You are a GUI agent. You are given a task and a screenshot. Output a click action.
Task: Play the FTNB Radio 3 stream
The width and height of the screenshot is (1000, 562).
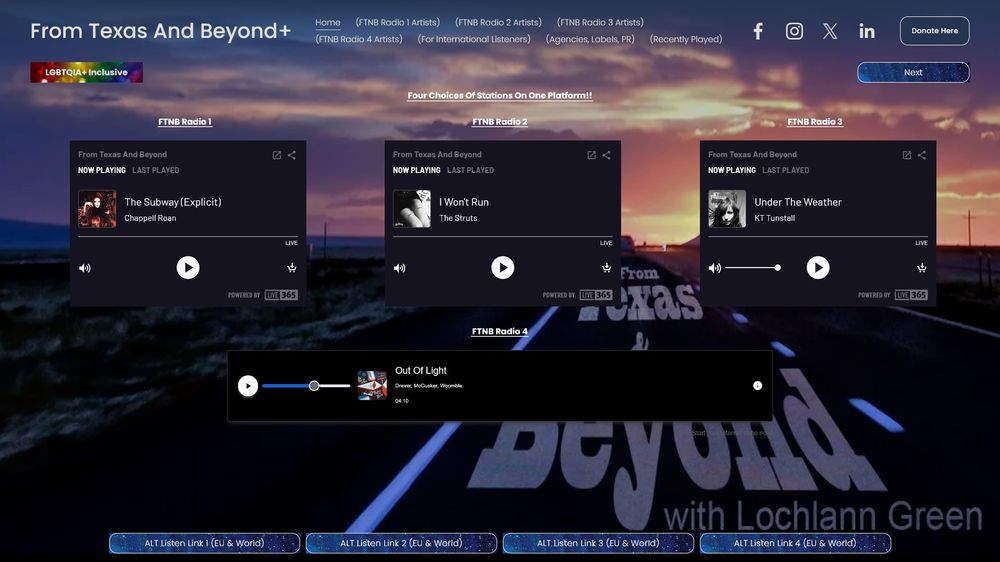click(818, 267)
